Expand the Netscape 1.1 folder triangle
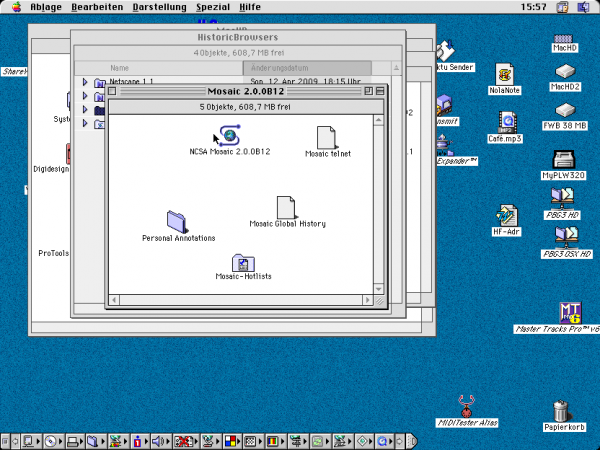This screenshot has height=450, width=600. click(x=86, y=82)
